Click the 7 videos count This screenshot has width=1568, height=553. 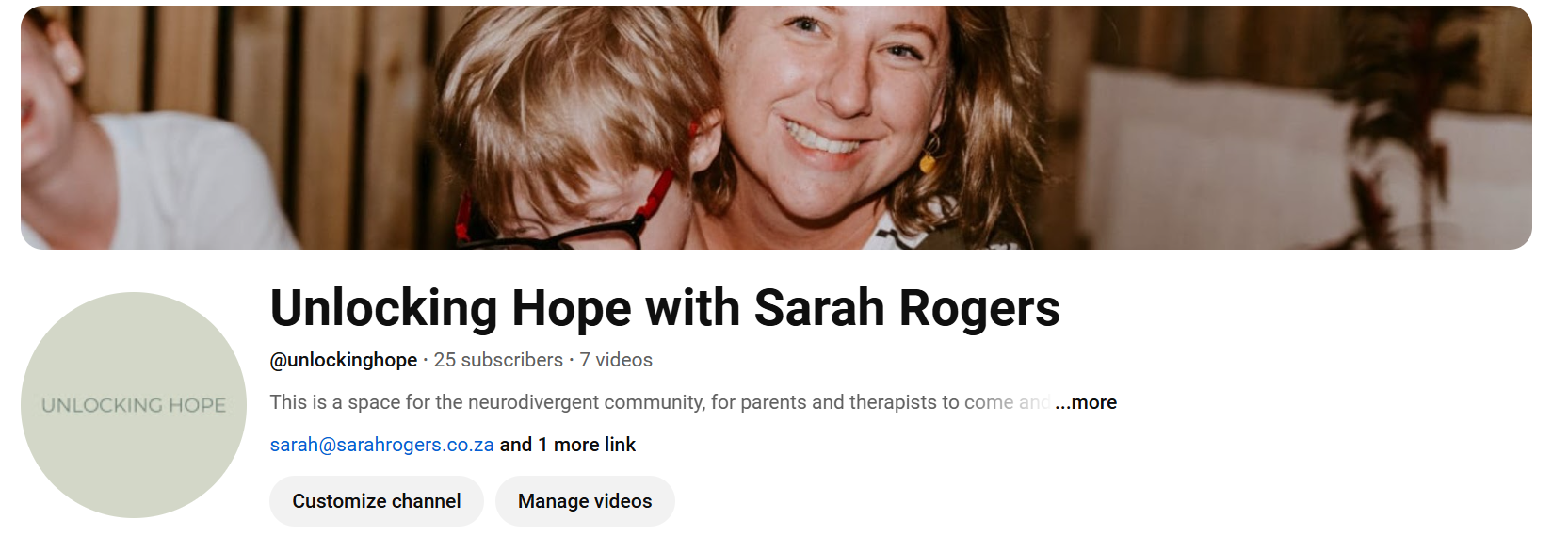tap(616, 360)
